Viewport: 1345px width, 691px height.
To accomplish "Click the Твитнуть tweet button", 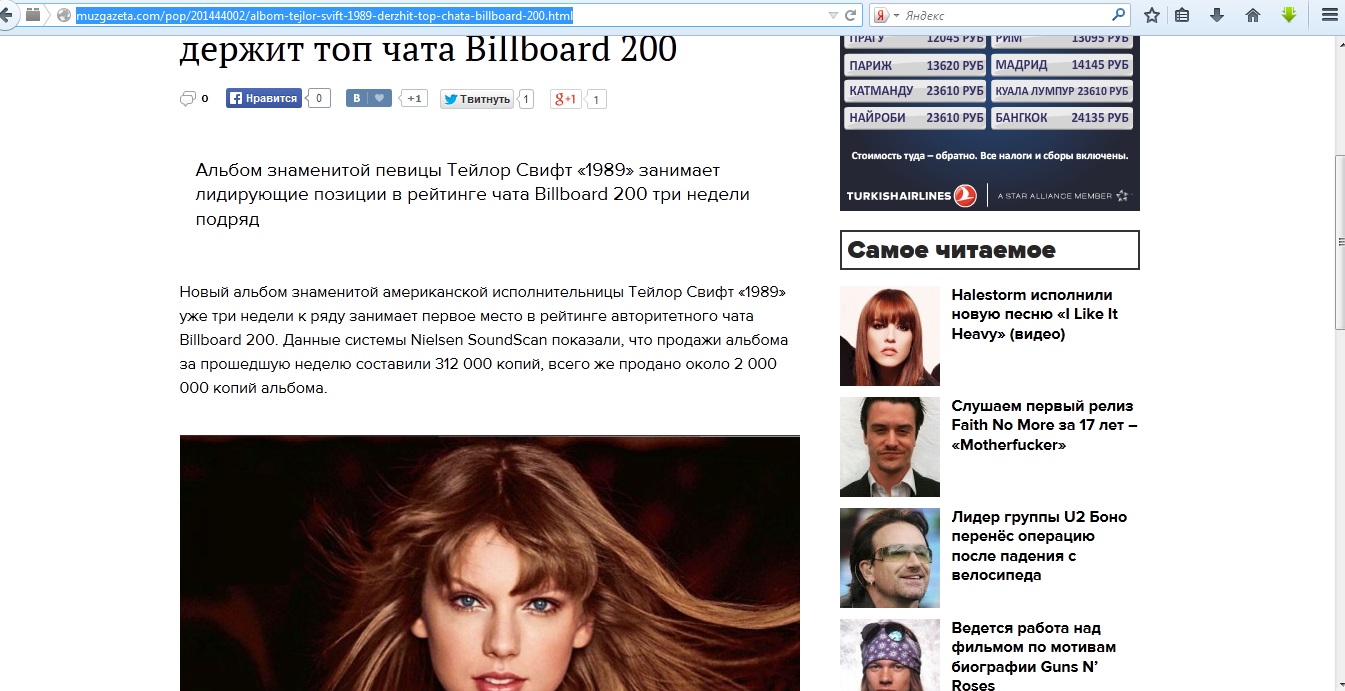I will 477,99.
